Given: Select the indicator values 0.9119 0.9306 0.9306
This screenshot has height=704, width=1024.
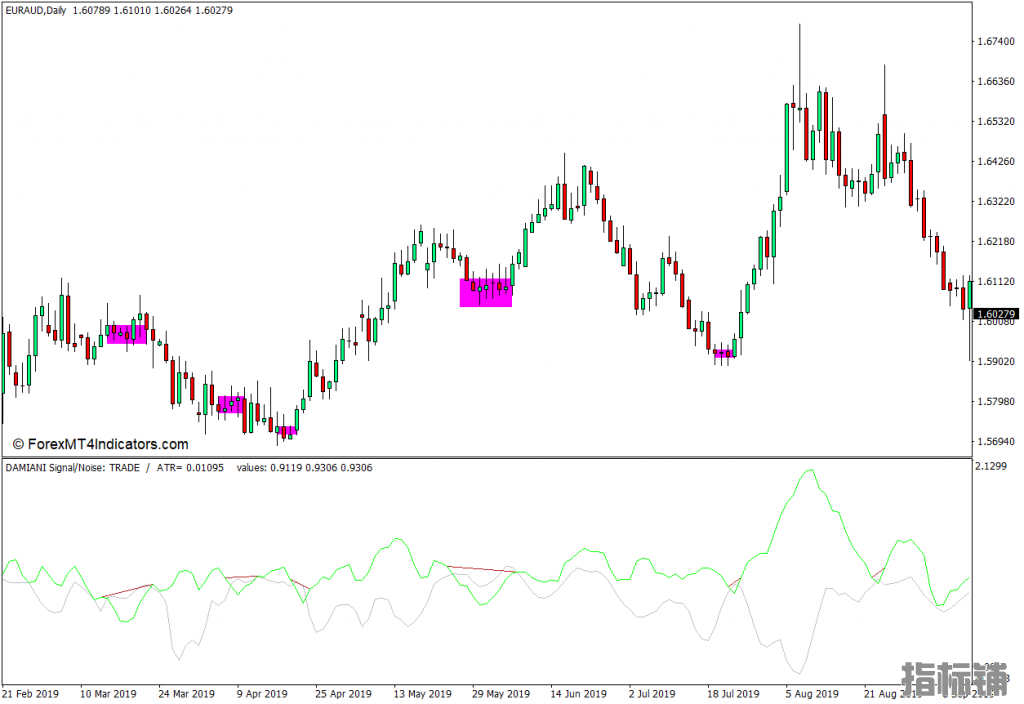Looking at the screenshot, I should 304,468.
